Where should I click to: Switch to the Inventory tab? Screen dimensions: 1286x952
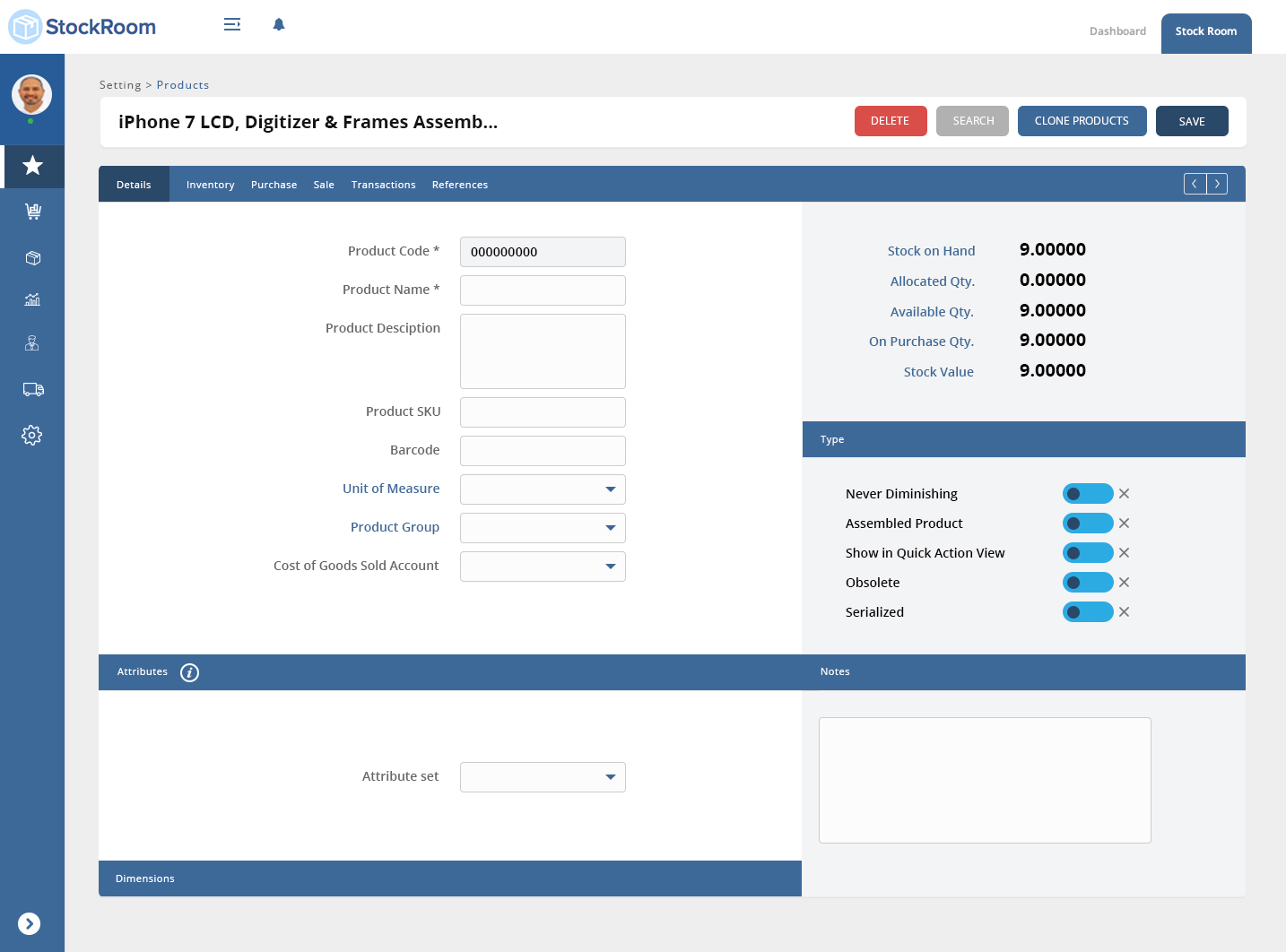[x=210, y=185]
